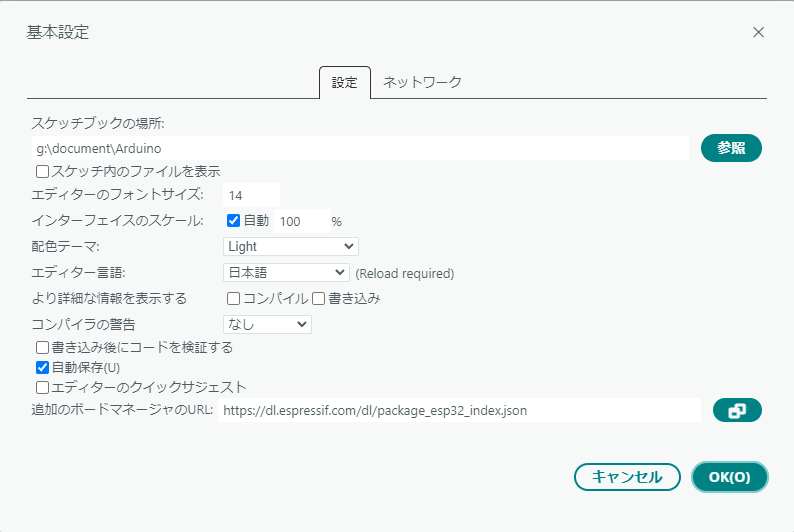
Task: Uncheck the 自動 interface scale checkbox
Action: (233, 220)
